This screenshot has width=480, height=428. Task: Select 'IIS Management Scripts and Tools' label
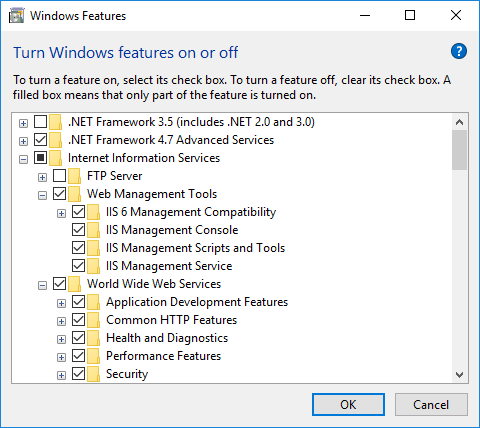tap(195, 248)
